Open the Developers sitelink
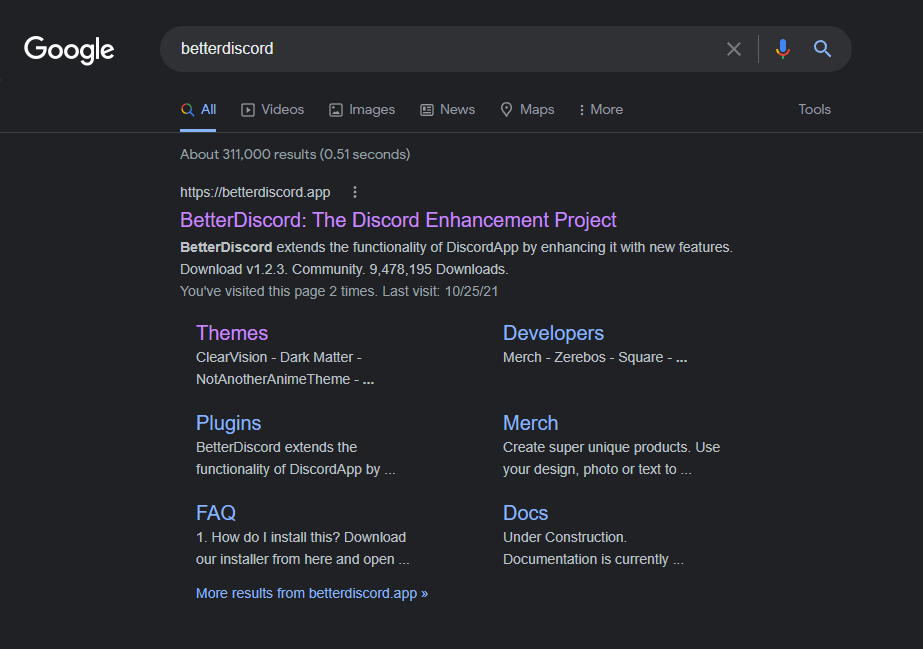The image size is (923, 649). pos(553,333)
